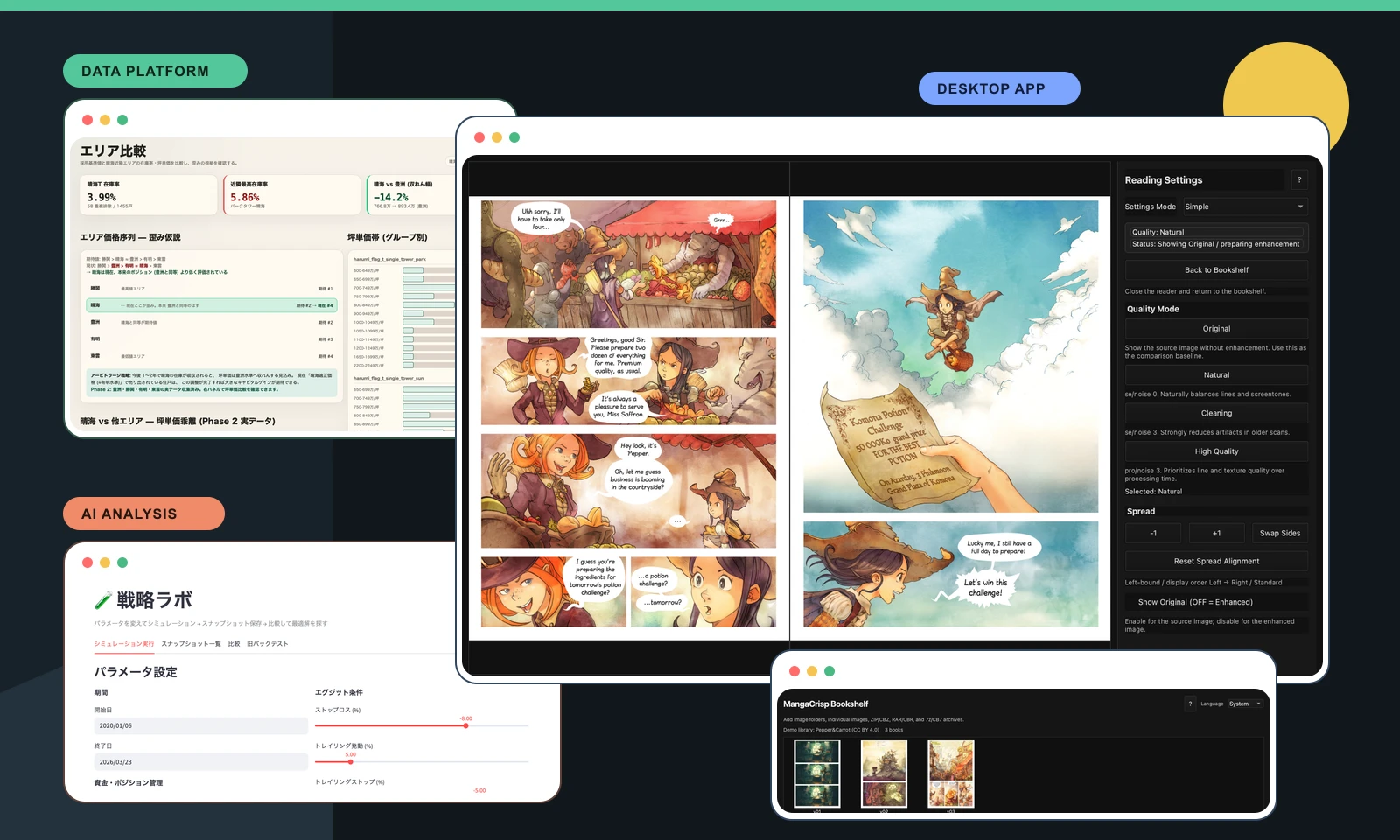This screenshot has height=840, width=1400.
Task: Click end date field 2026/03/23
Action: click(x=200, y=762)
